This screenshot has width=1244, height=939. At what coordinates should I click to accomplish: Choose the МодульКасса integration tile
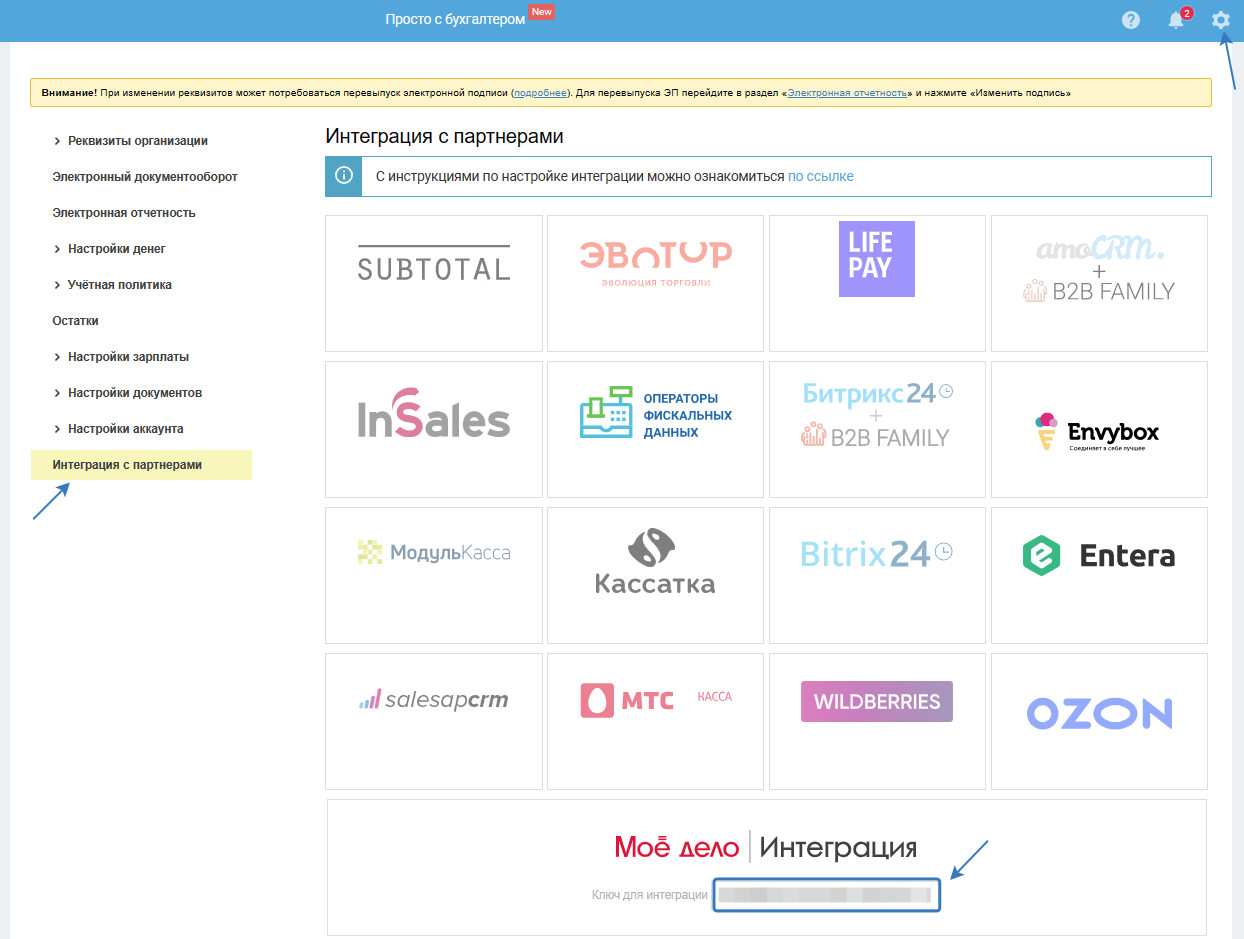[434, 575]
